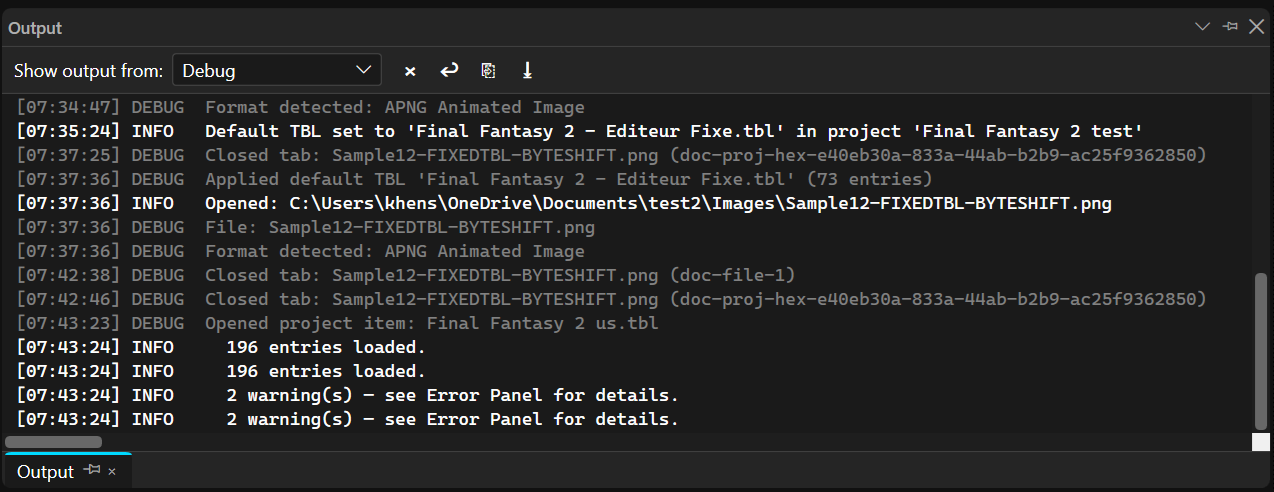Click the Output panel title text

35,28
